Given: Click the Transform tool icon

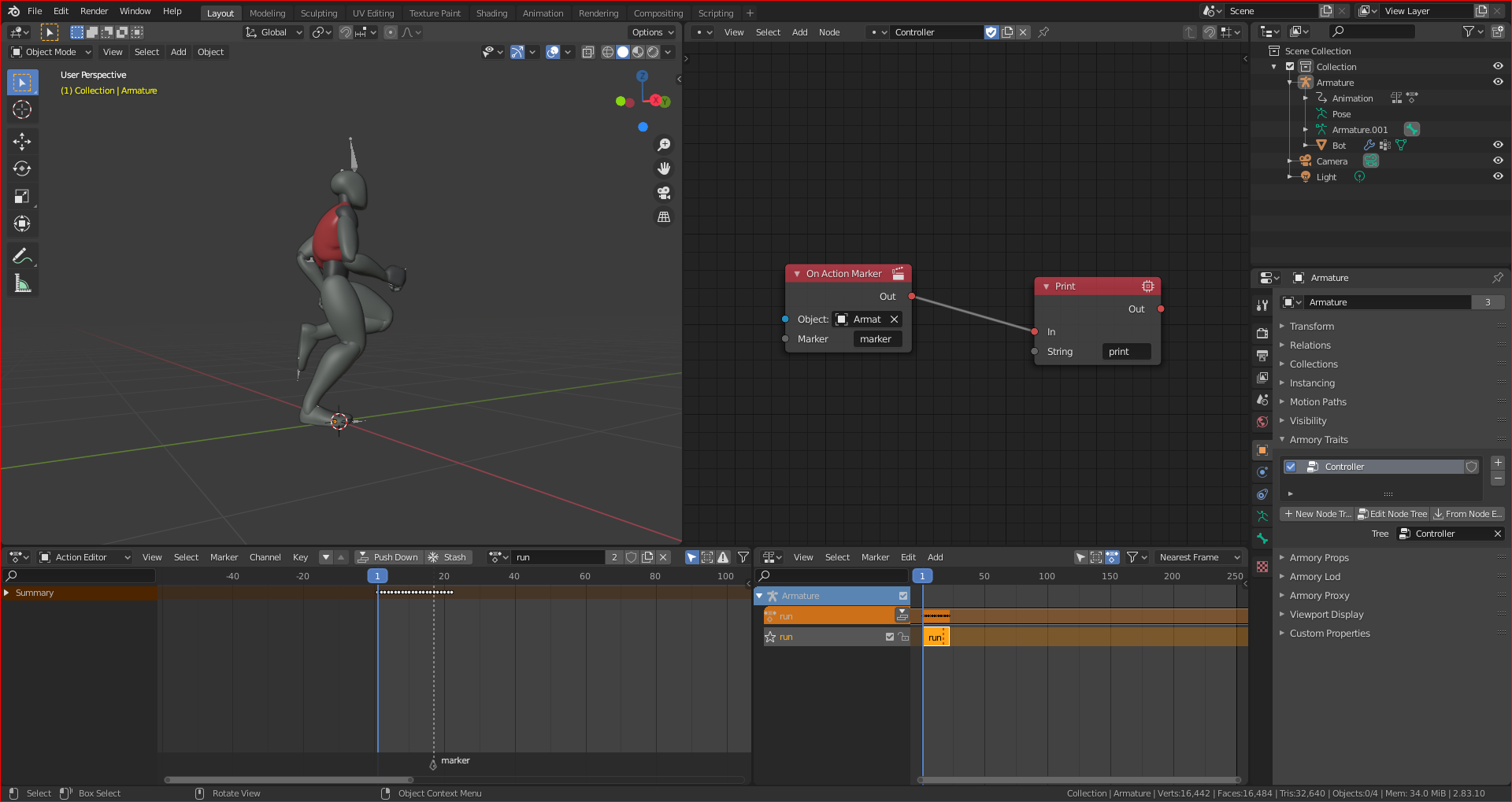Looking at the screenshot, I should click(x=22, y=224).
